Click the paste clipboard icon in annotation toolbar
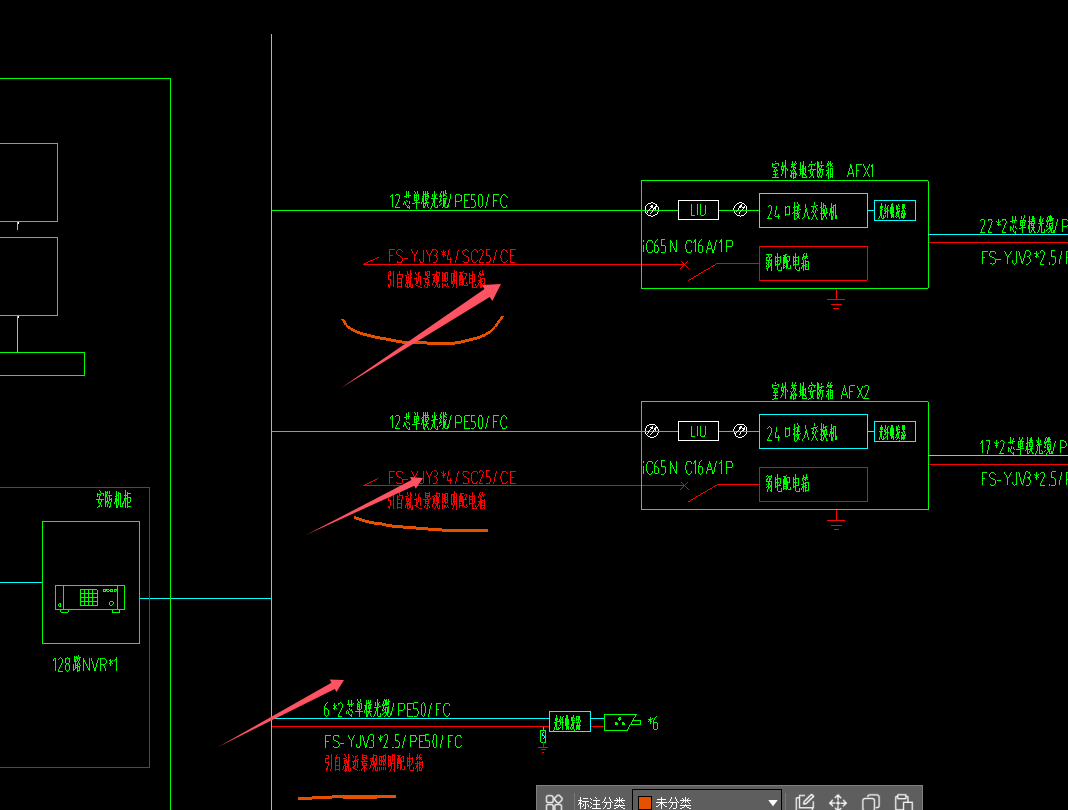This screenshot has height=810, width=1068. coord(903,803)
